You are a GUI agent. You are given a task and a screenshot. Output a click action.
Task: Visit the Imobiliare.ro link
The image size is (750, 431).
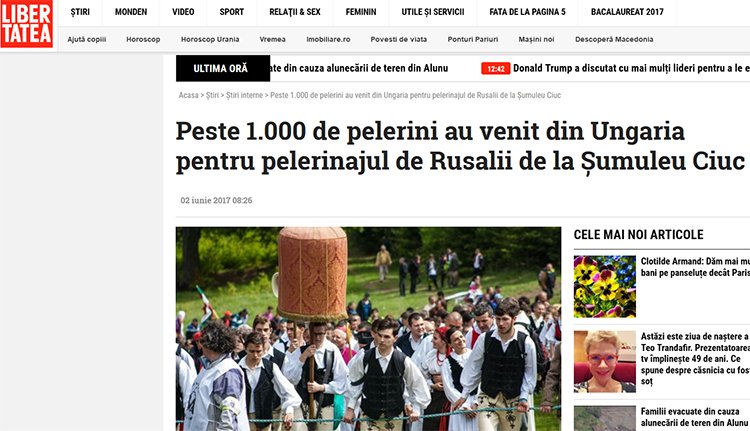coord(328,39)
